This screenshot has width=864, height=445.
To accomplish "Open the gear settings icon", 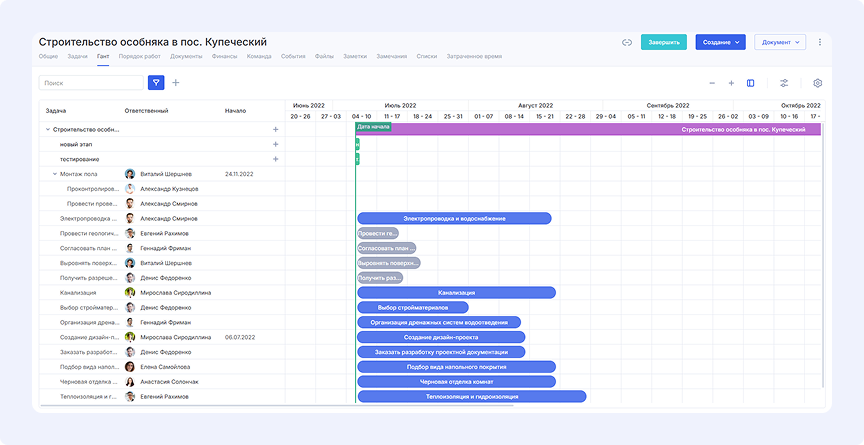I will coord(817,83).
